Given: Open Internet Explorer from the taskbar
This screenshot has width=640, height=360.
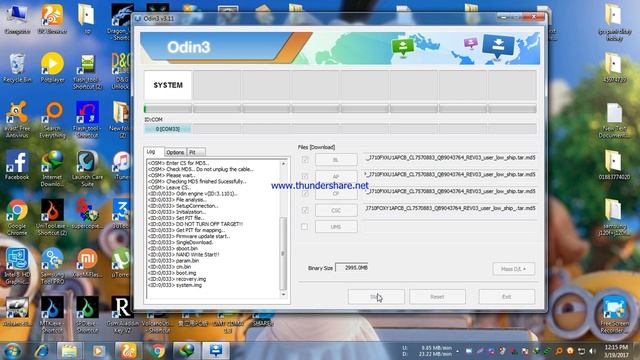Looking at the screenshot, I should coord(41,351).
